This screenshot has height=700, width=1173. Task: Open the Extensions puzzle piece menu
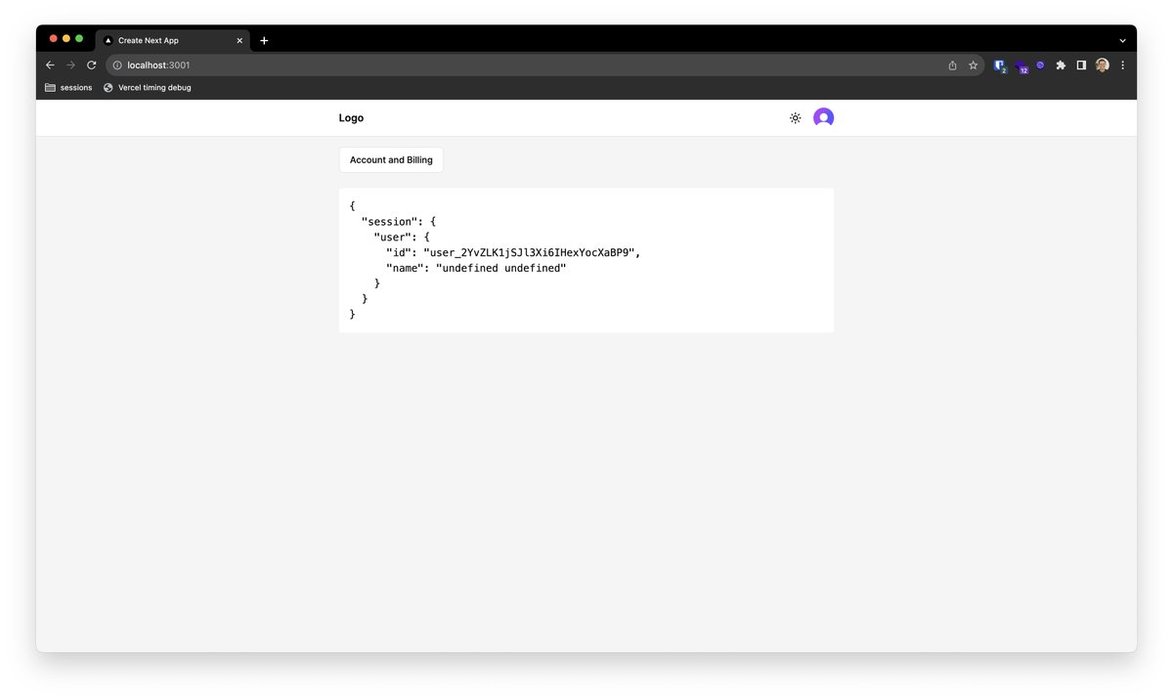(1060, 65)
